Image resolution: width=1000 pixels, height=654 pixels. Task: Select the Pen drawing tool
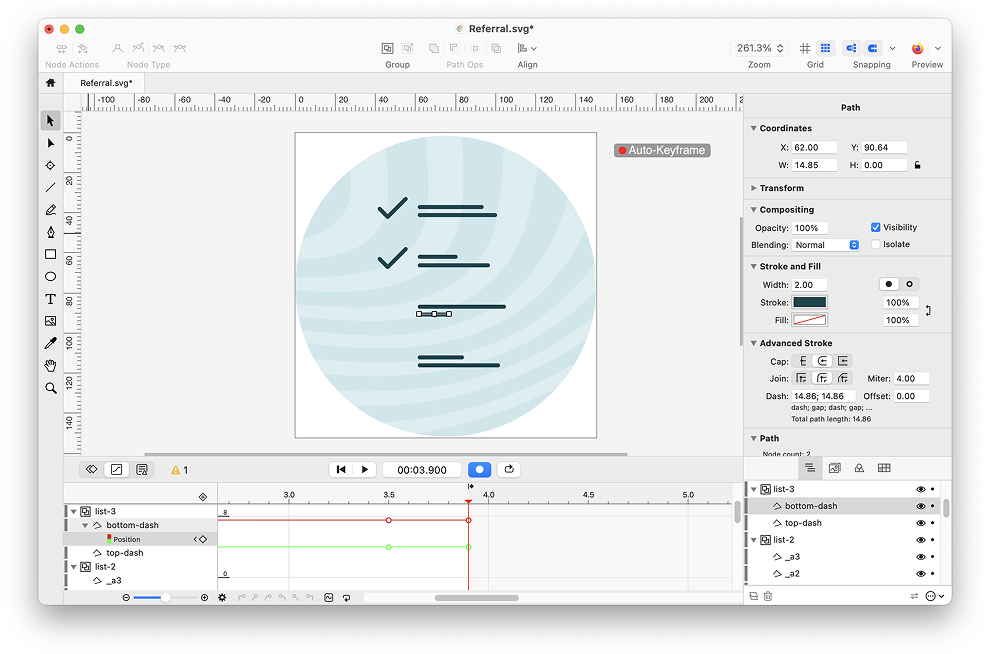50,232
